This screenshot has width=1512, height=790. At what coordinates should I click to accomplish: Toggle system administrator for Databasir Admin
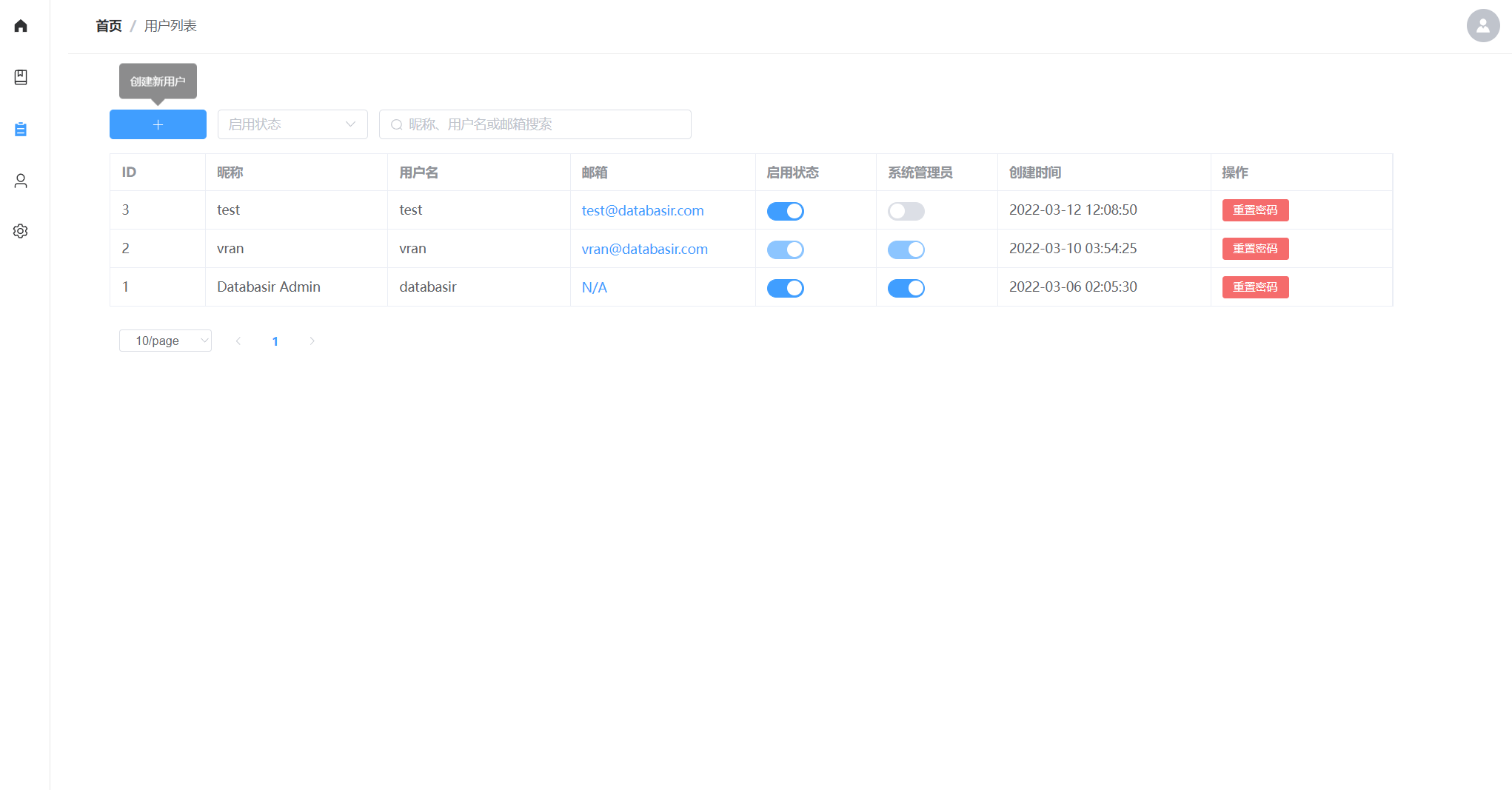906,288
